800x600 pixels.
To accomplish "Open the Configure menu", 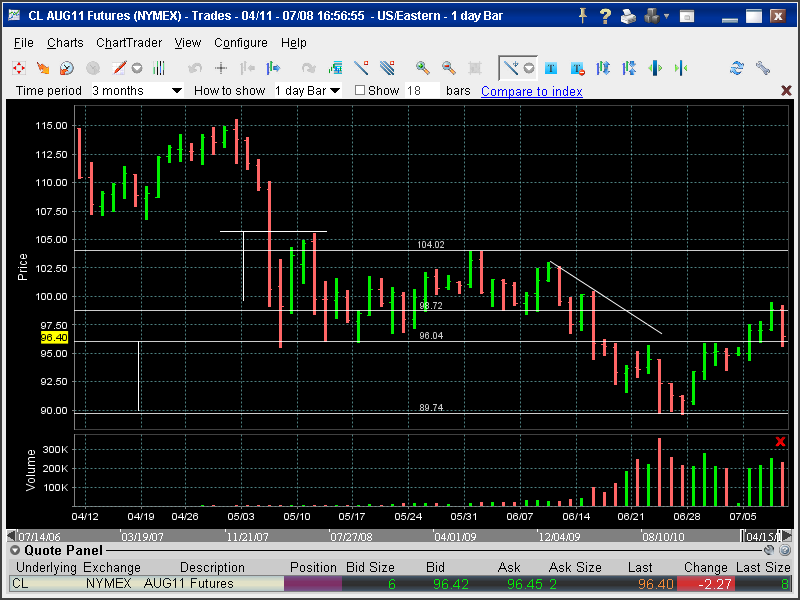I will click(x=241, y=43).
